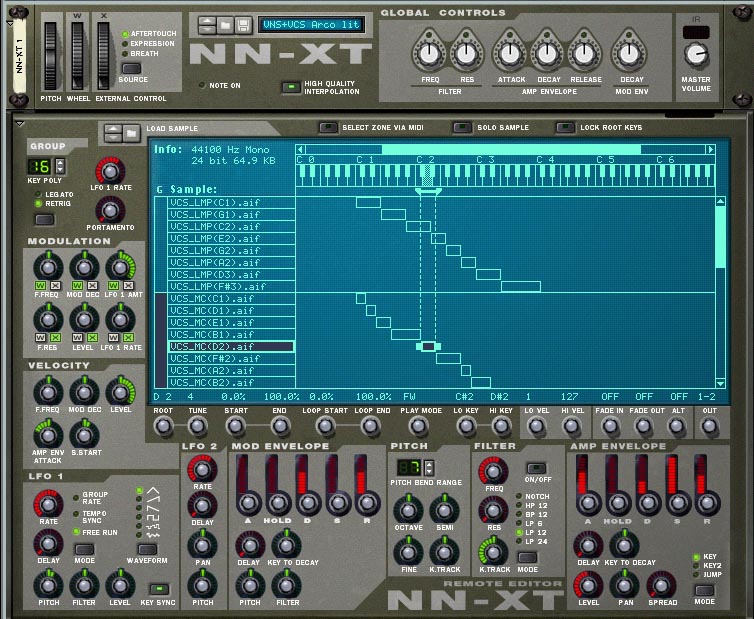Viewport: 754px width, 619px height.
Task: Click the Portamento knob
Action: 110,210
